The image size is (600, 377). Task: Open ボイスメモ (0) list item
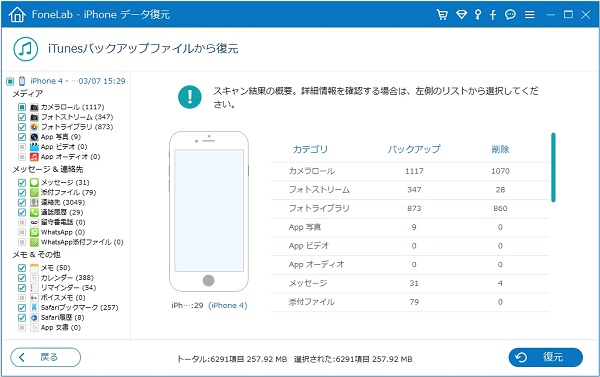click(x=63, y=298)
